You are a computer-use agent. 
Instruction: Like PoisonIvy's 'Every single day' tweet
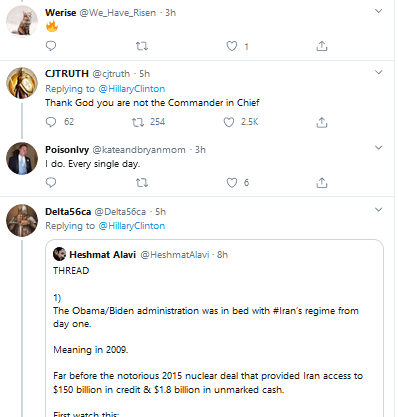click(232, 183)
